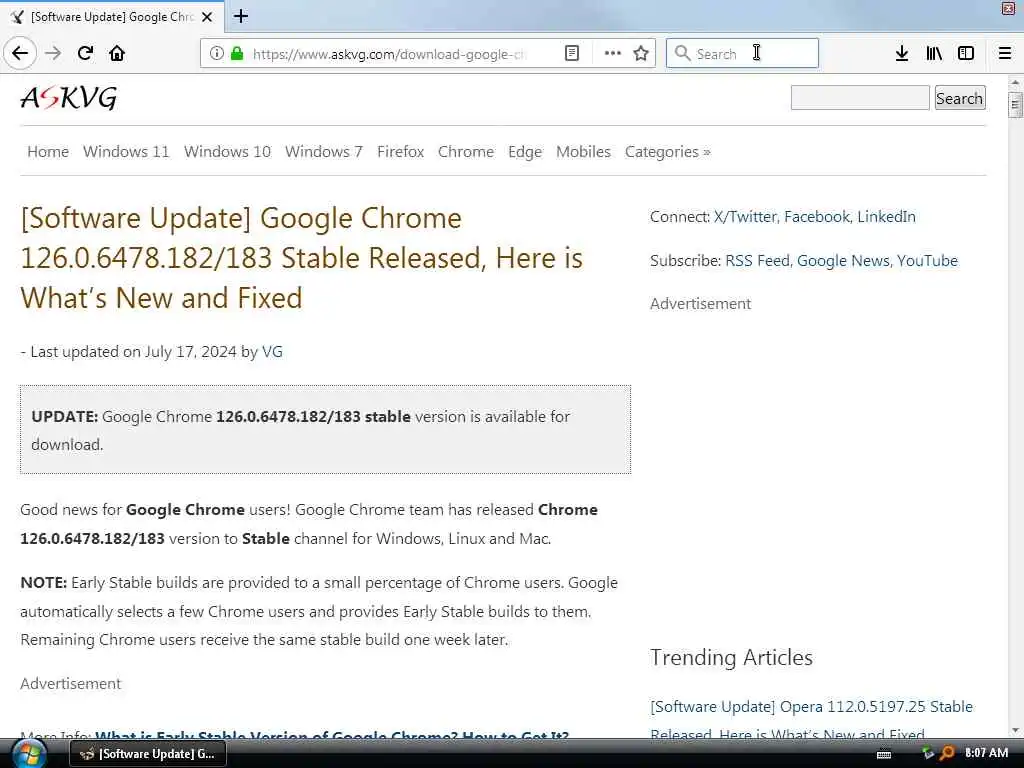1024x768 pixels.
Task: Click the forward navigation arrow
Action: 54,53
